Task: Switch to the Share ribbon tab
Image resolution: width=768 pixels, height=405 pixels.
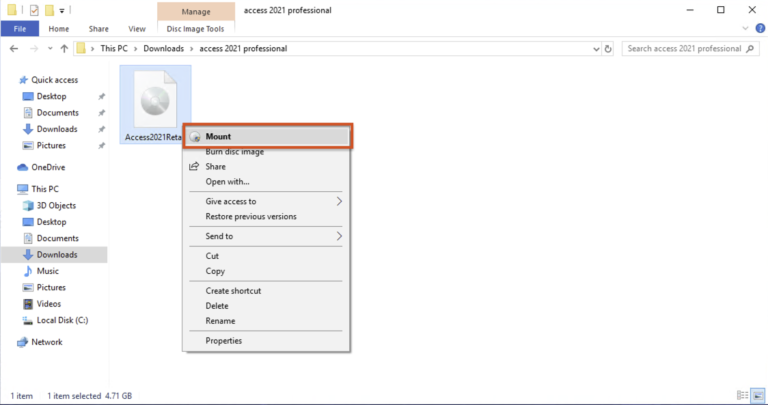Action: (98, 29)
